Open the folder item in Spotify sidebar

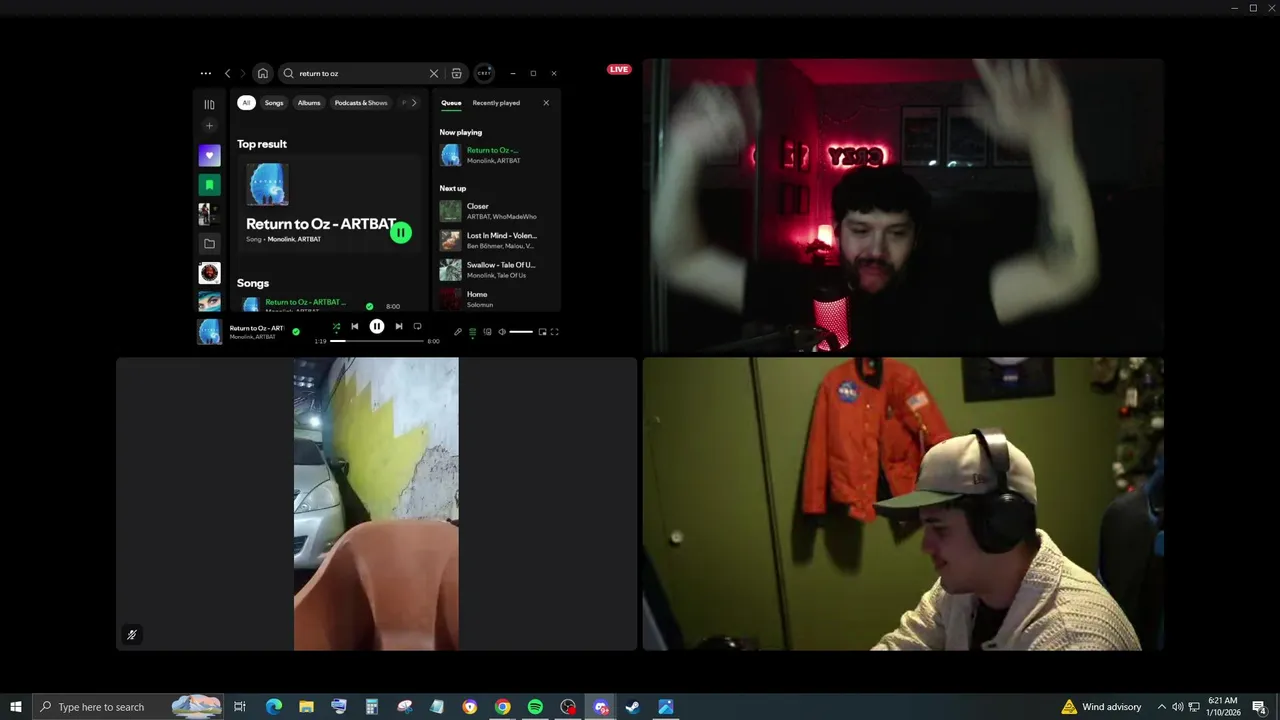[x=209, y=243]
